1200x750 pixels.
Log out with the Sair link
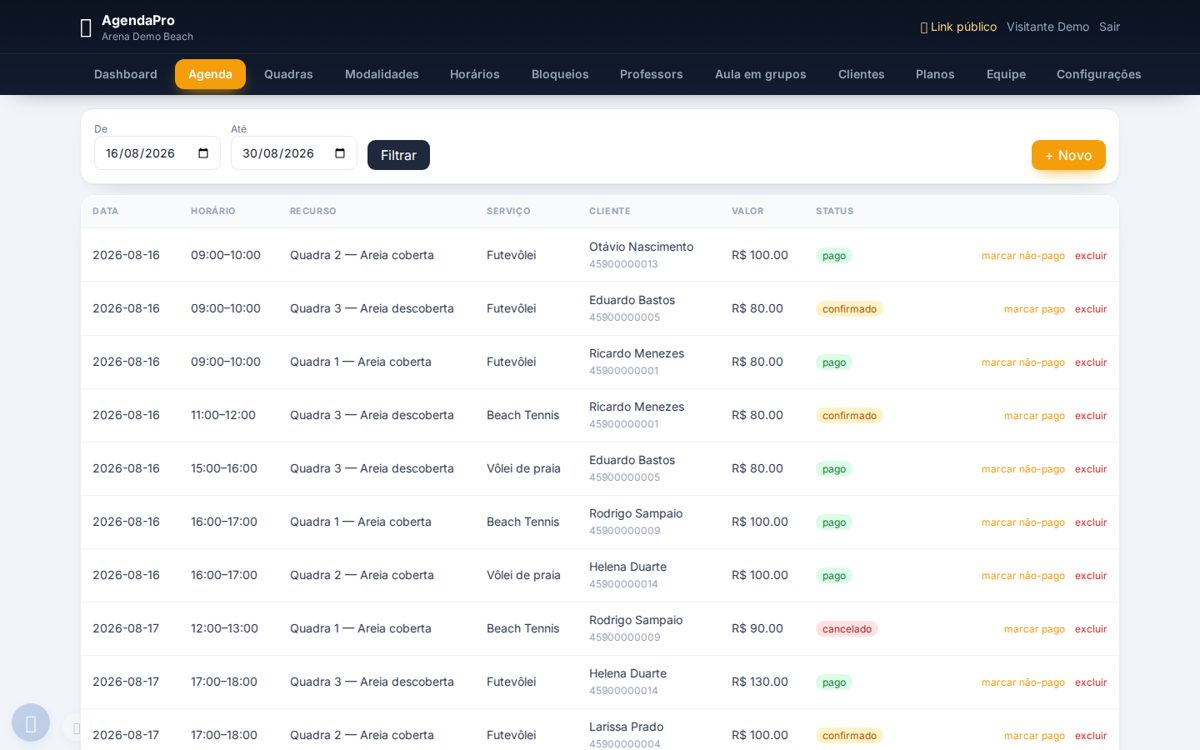(x=1109, y=27)
